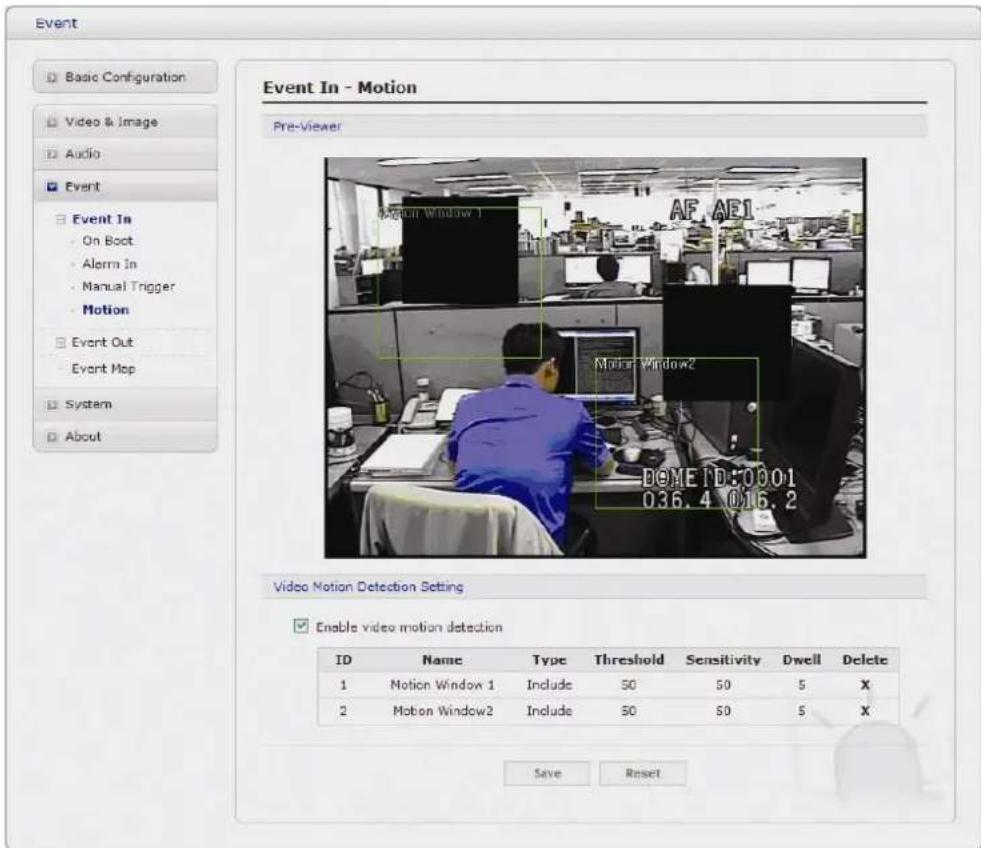Delete Motion Window 1 with its X
Screen dimensions: 981x848
pyautogui.click(x=865, y=685)
